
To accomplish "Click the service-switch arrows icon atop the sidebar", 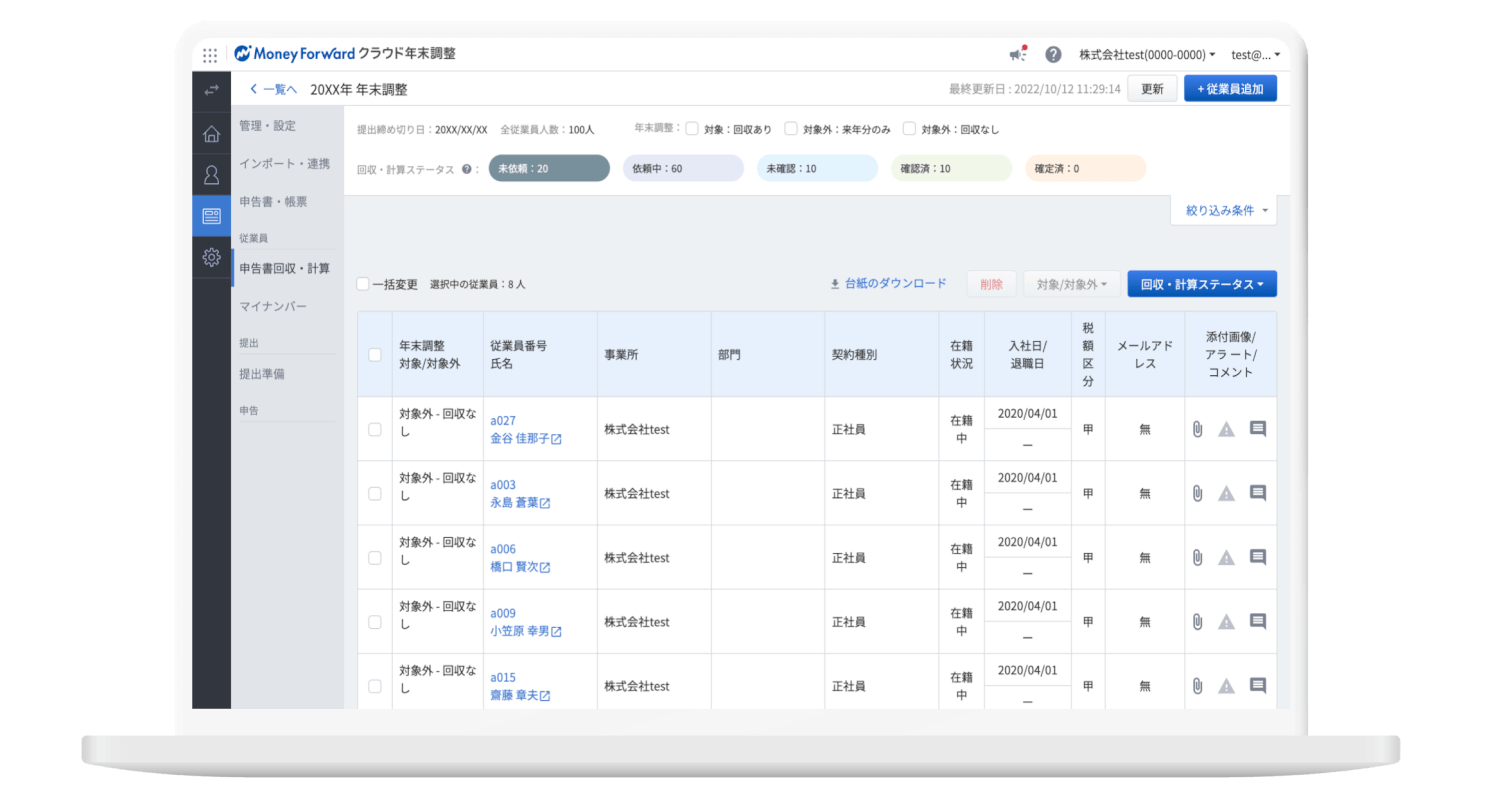I will click(211, 91).
